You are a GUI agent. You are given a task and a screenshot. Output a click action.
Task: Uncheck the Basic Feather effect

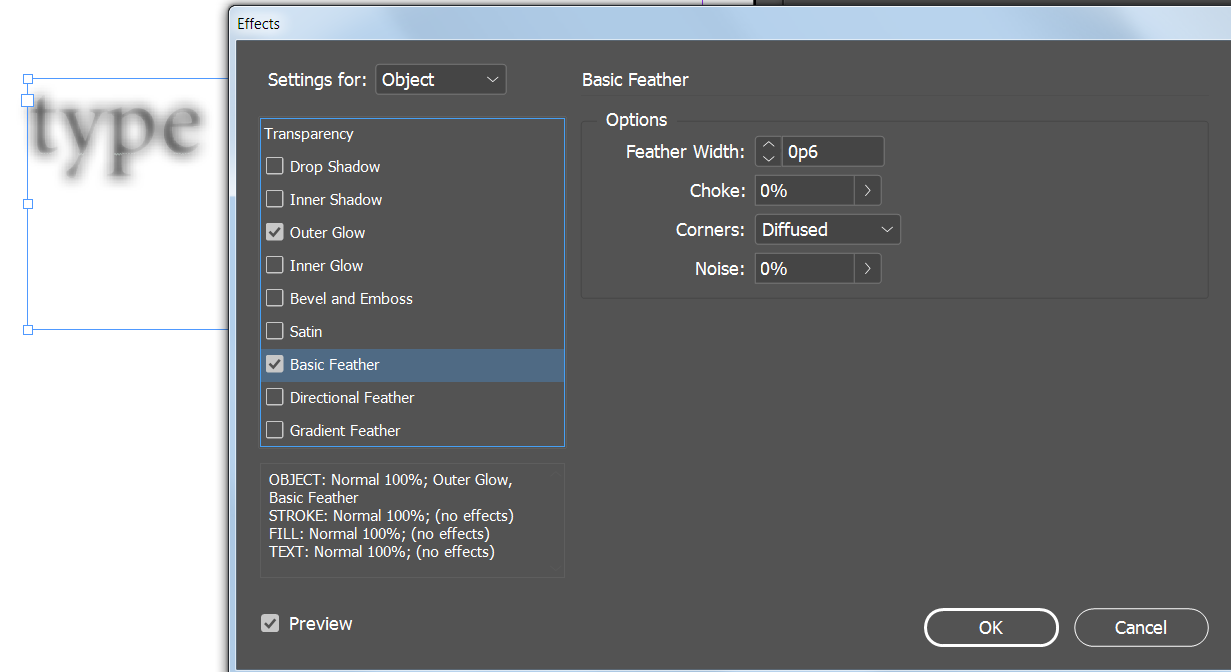[x=275, y=364]
